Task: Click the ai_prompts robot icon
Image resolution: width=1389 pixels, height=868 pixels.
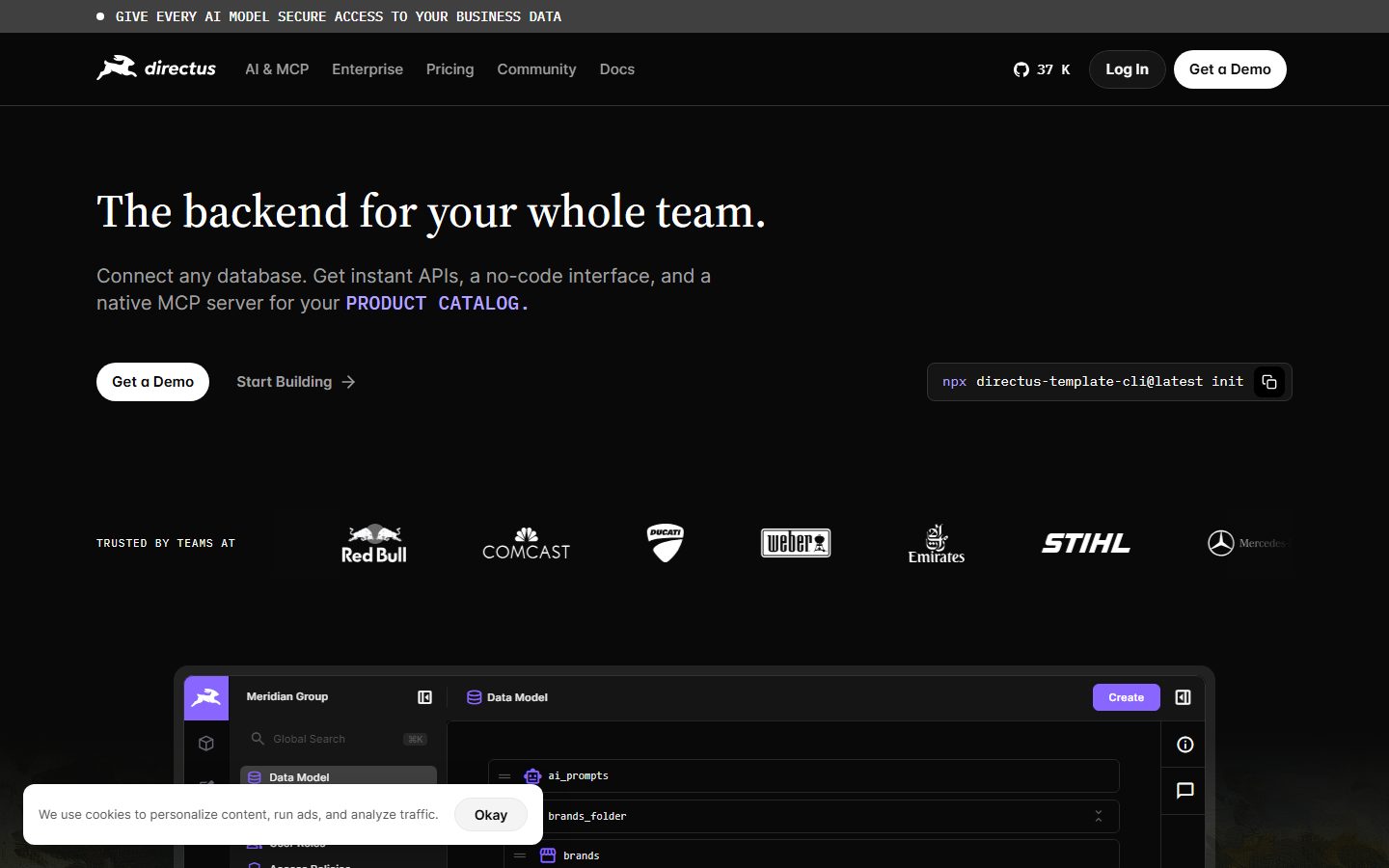Action: click(532, 775)
